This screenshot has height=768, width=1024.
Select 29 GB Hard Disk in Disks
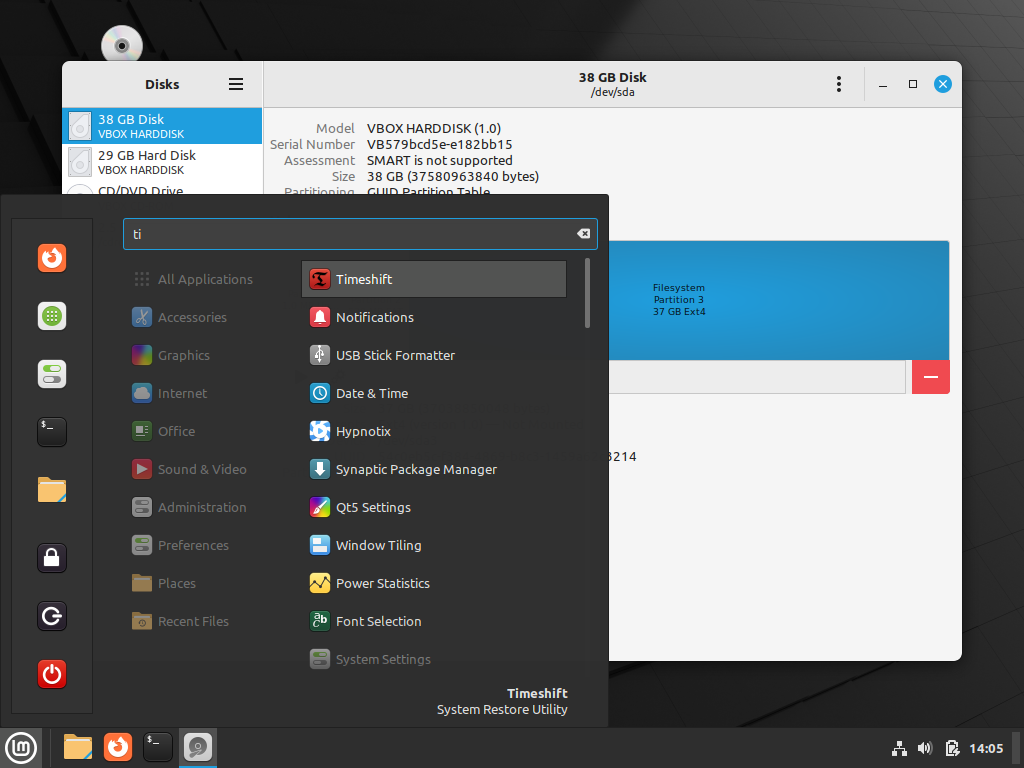tap(163, 162)
